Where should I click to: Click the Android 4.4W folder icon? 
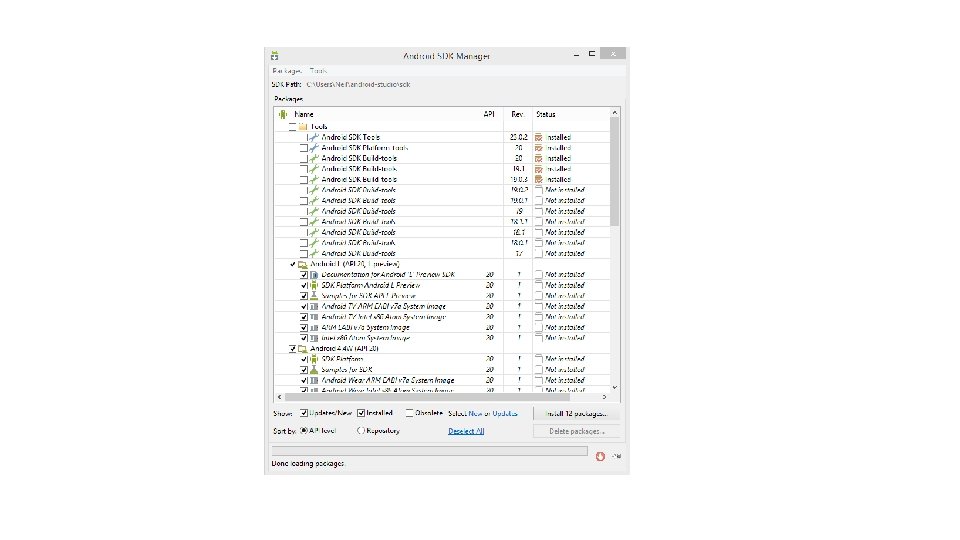[302, 348]
